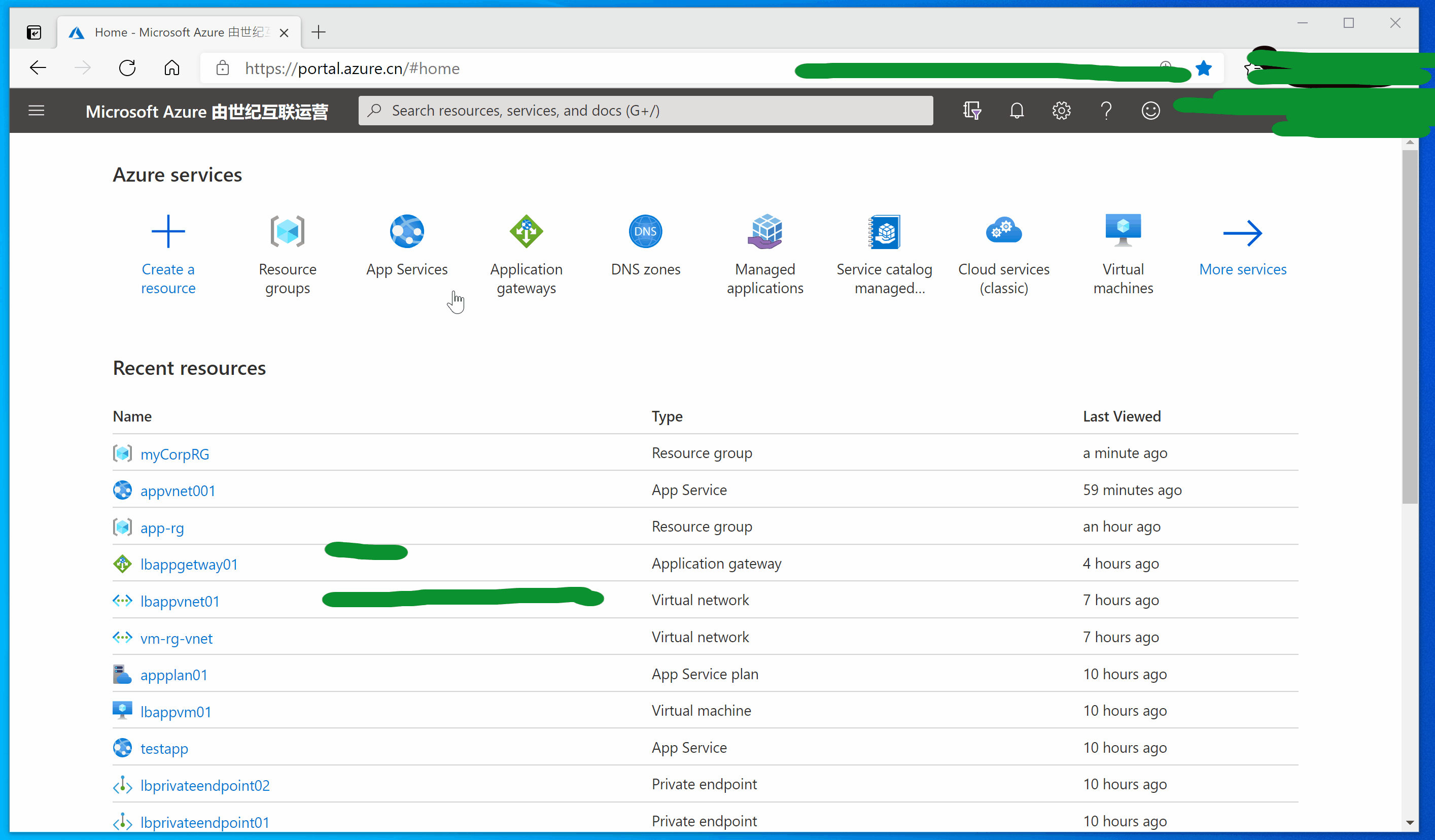This screenshot has width=1435, height=840.
Task: Open the browser tab actions menu
Action: coord(34,32)
